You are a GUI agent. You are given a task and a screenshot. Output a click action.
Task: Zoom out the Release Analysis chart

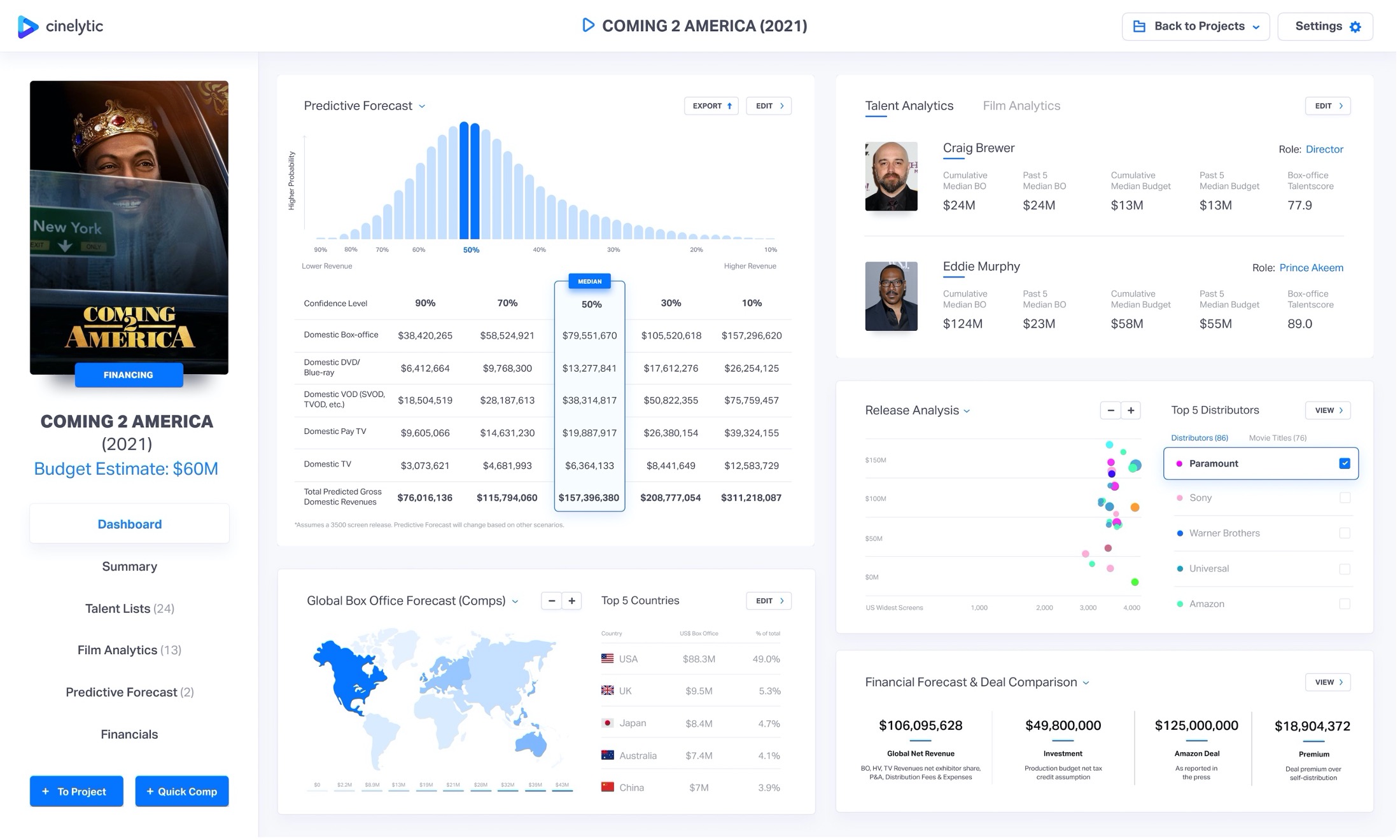coord(1110,410)
